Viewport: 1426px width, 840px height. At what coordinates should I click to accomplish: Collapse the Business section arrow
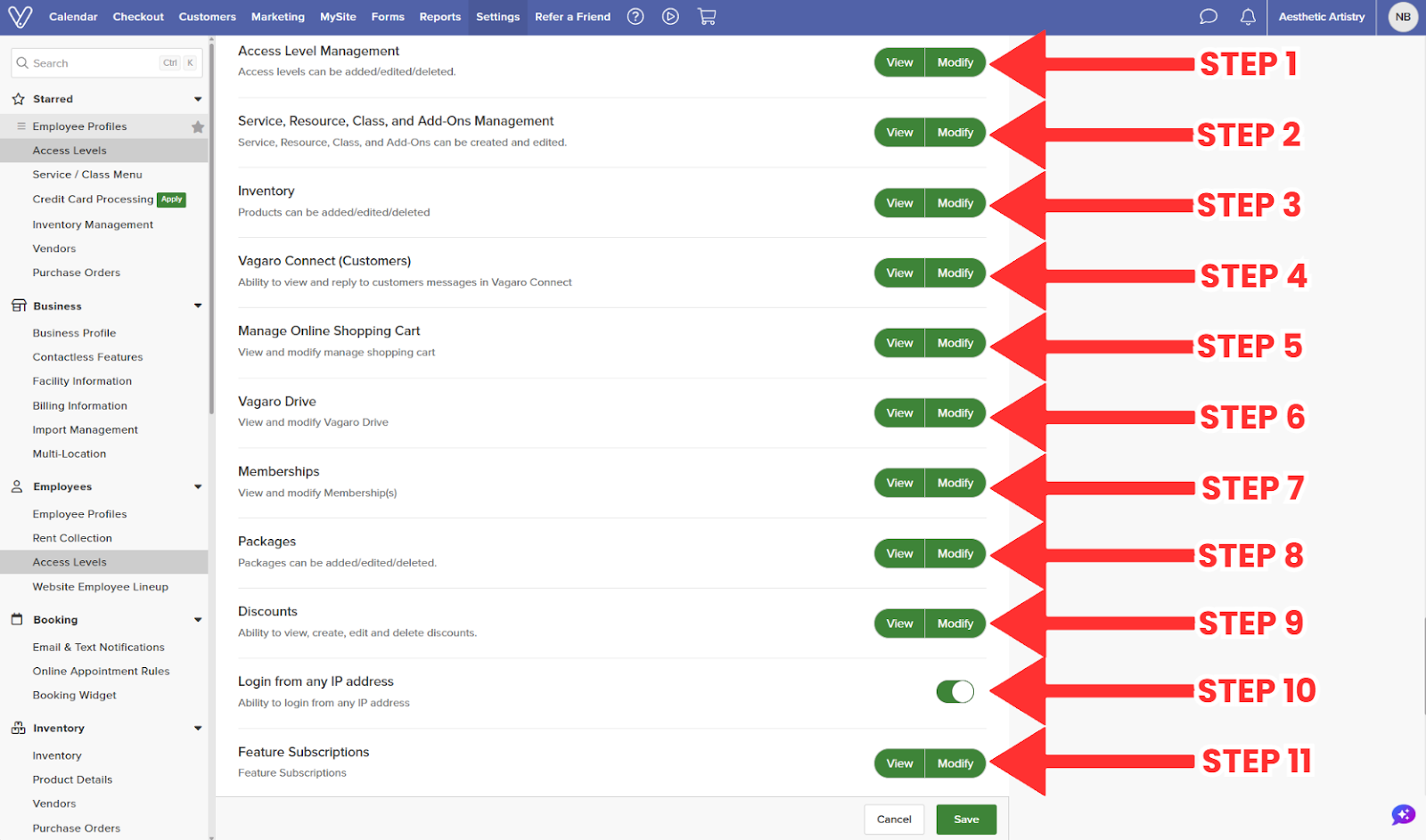(198, 306)
